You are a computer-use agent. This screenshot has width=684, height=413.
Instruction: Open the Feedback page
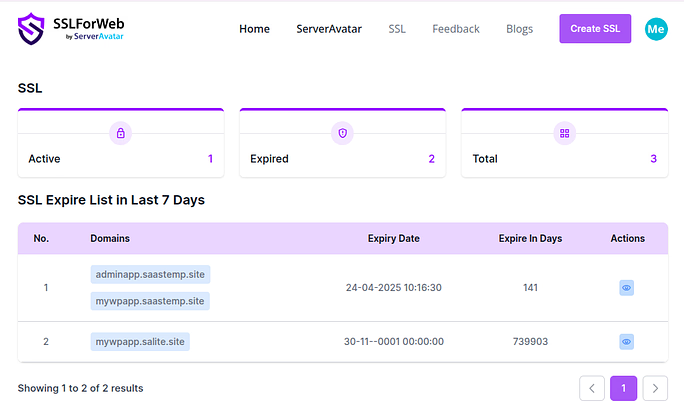click(x=456, y=29)
